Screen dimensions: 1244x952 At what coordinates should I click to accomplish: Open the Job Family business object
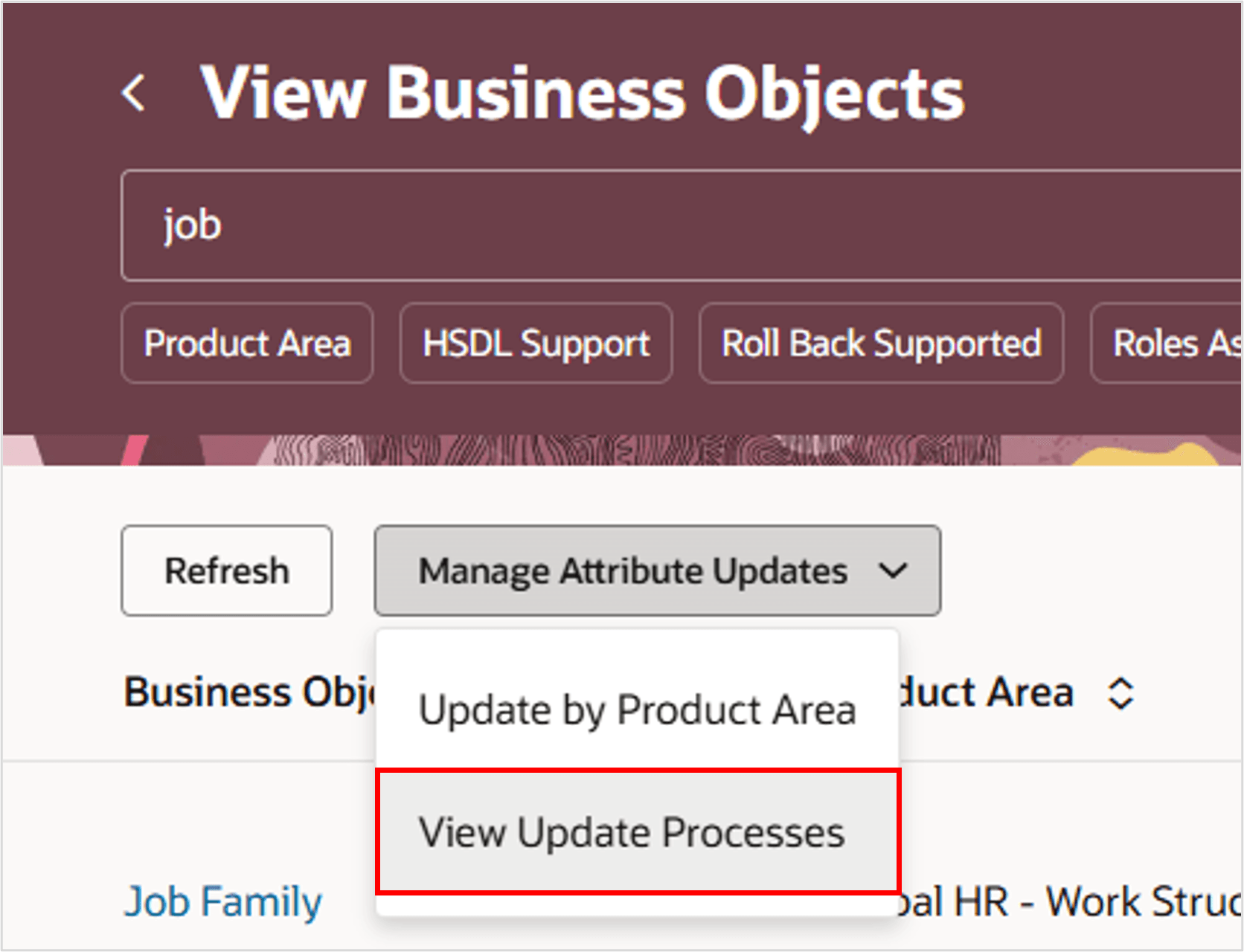pyautogui.click(x=222, y=901)
